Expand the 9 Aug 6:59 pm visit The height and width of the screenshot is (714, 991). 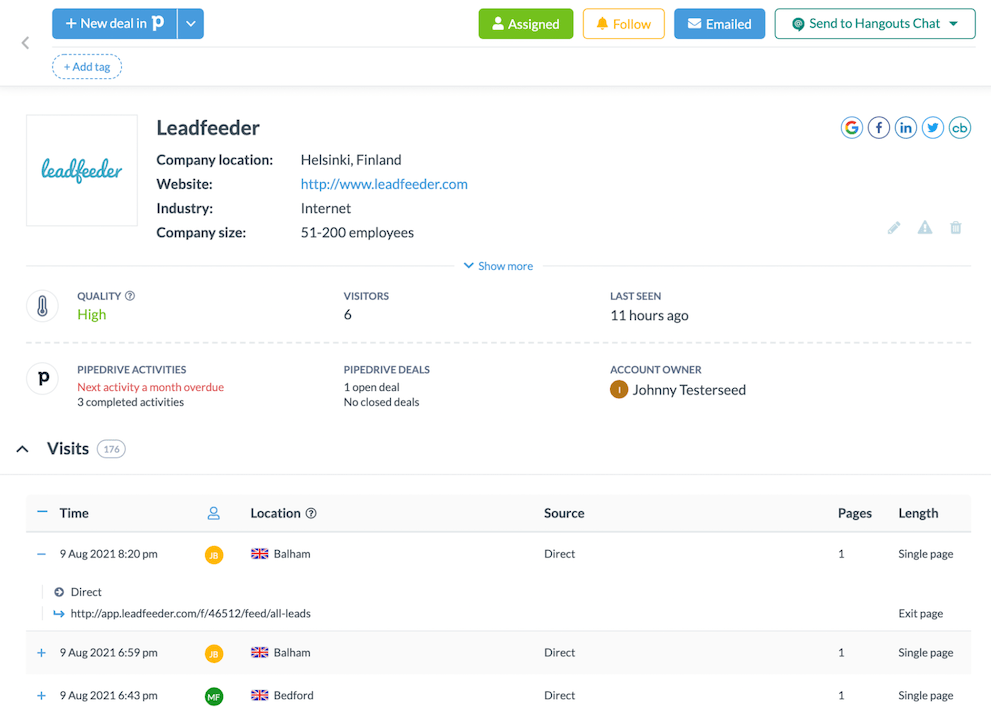tap(41, 653)
